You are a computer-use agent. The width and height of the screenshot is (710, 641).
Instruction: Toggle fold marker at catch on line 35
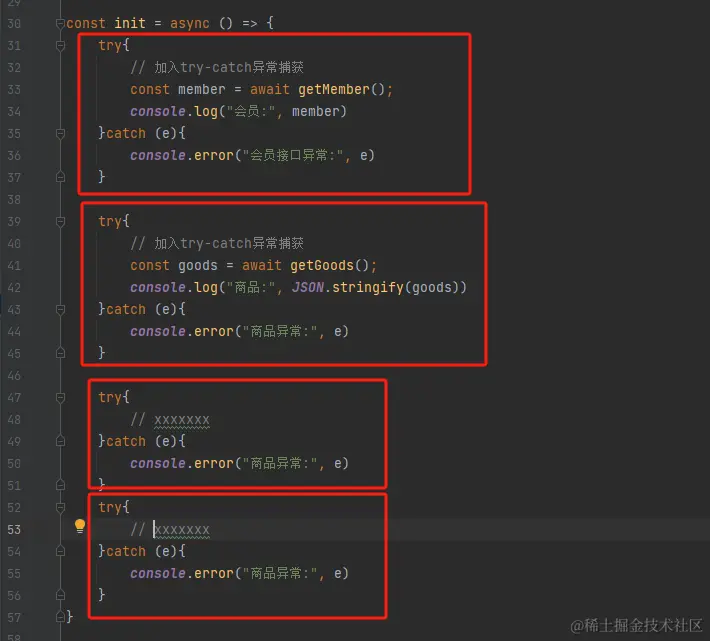tap(60, 134)
